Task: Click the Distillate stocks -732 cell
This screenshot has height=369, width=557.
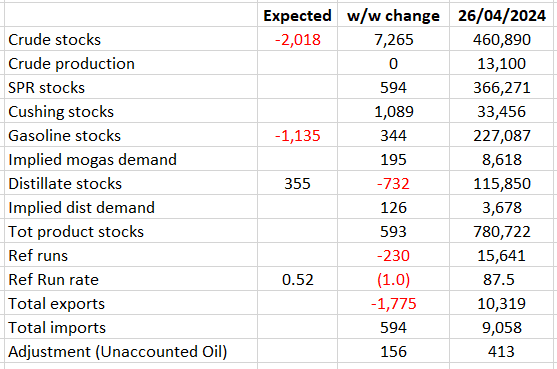Action: [x=393, y=183]
